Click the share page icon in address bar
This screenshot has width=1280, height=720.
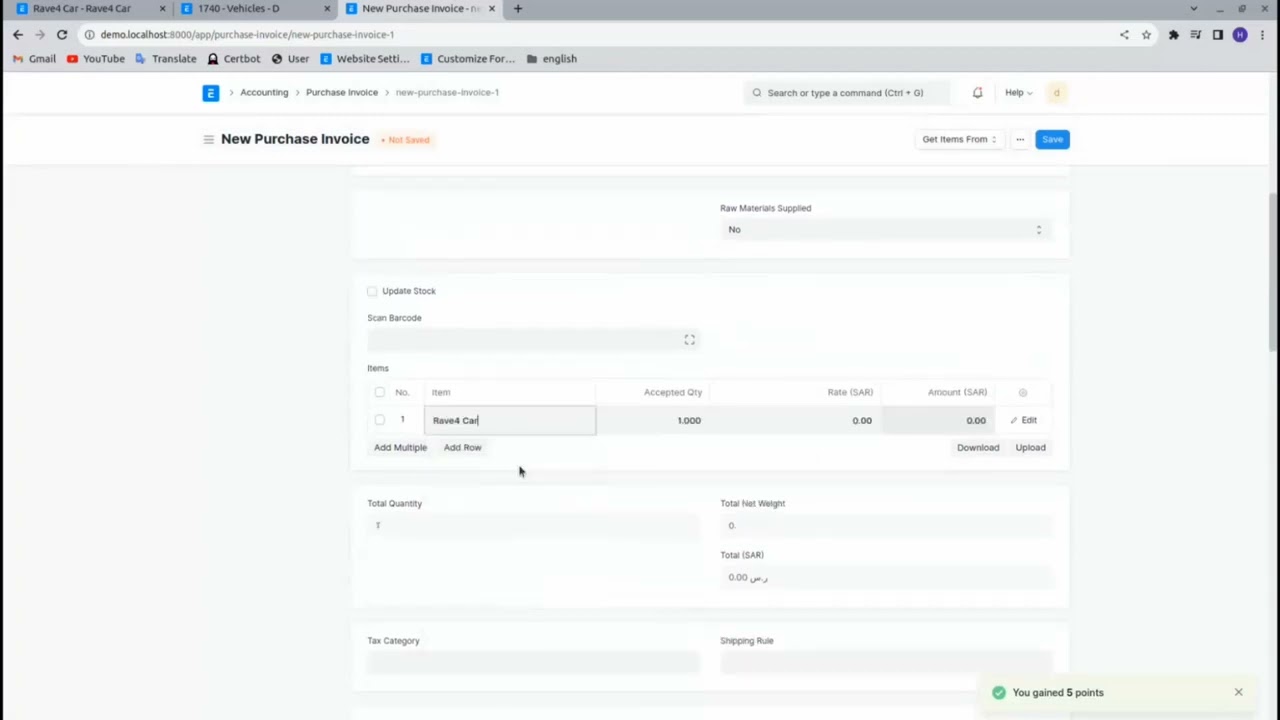click(x=1124, y=34)
